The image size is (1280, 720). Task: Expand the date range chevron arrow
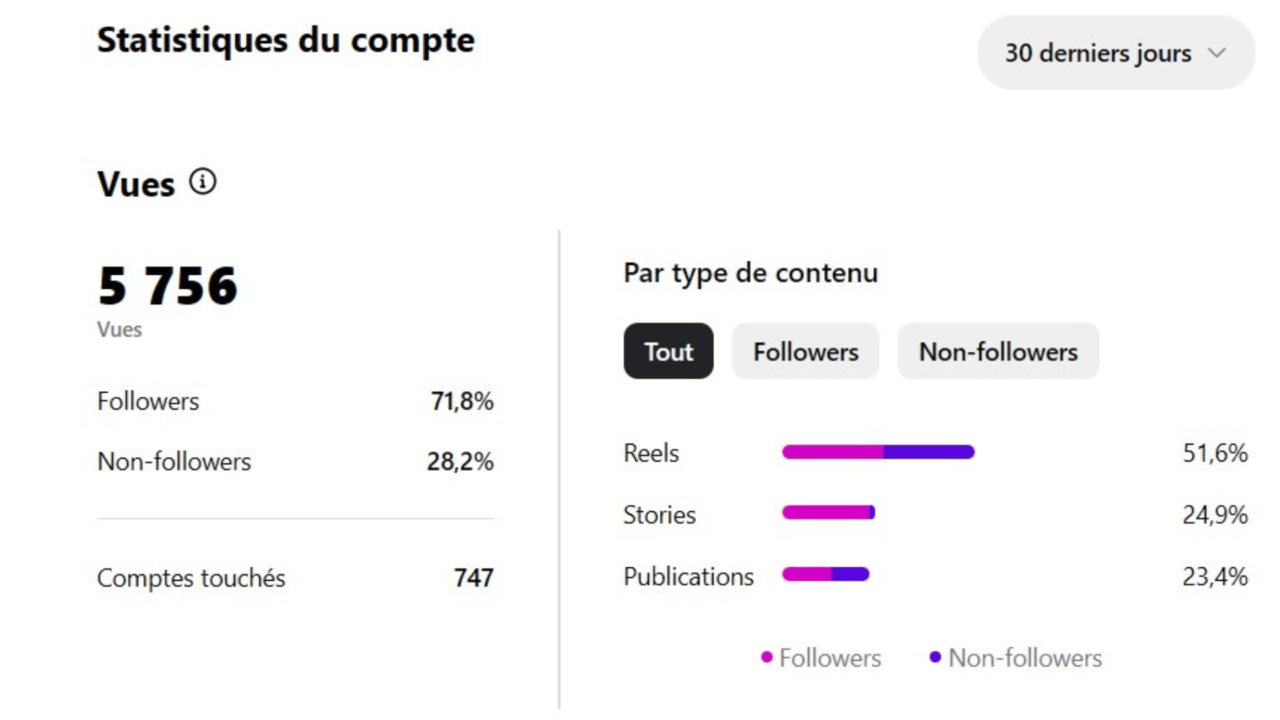click(x=1216, y=53)
